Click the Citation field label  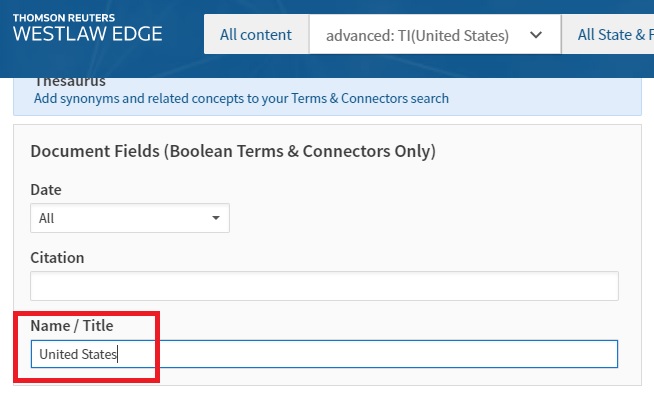pos(57,257)
